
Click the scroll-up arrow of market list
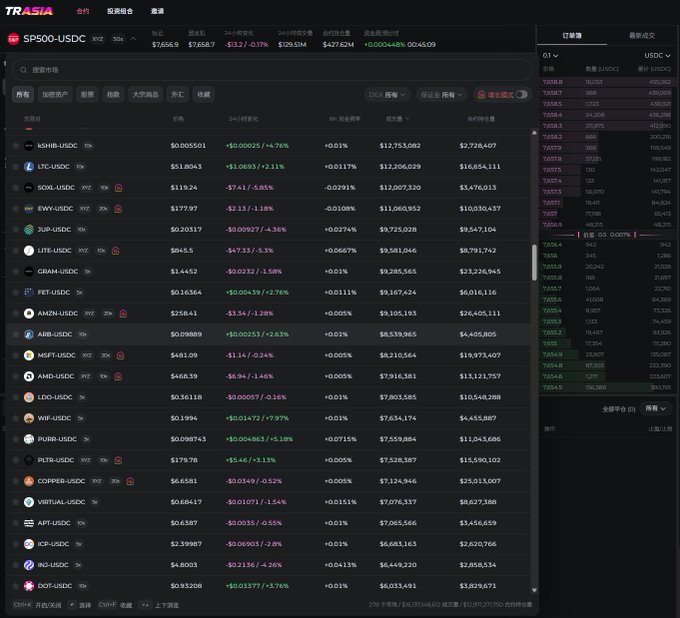click(534, 133)
